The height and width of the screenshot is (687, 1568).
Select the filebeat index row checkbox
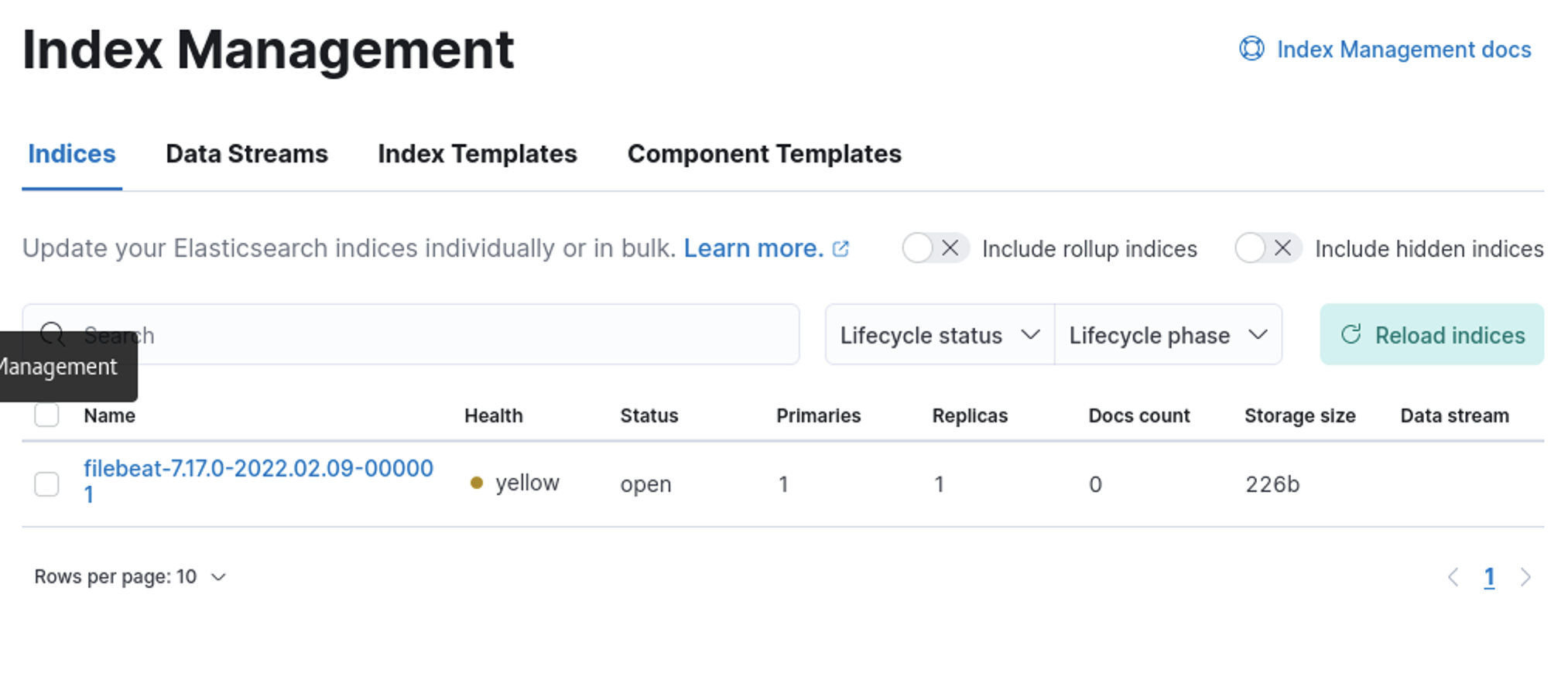pos(46,484)
